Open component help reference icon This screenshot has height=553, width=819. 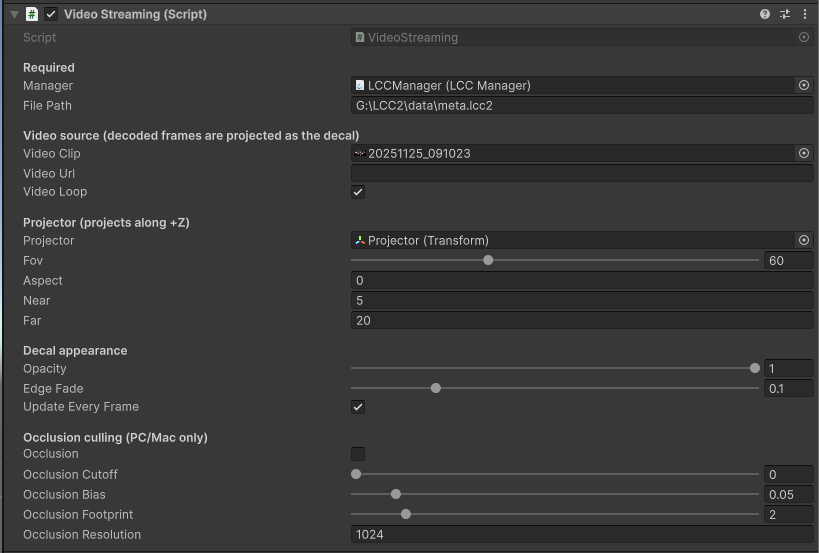tap(765, 14)
